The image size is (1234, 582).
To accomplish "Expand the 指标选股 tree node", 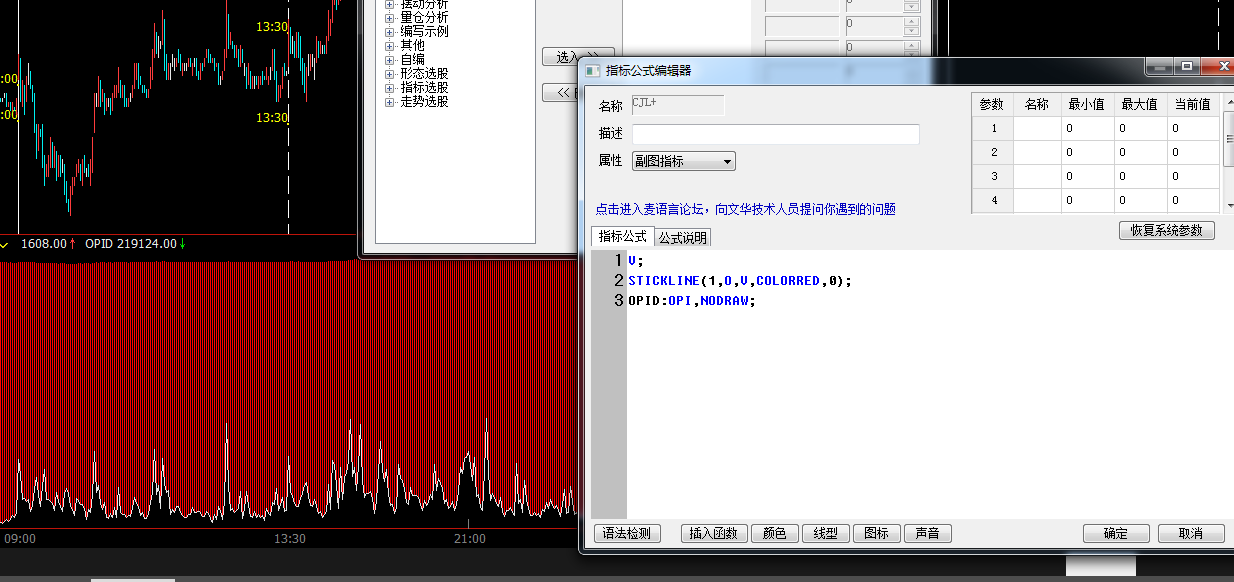I will 390,88.
